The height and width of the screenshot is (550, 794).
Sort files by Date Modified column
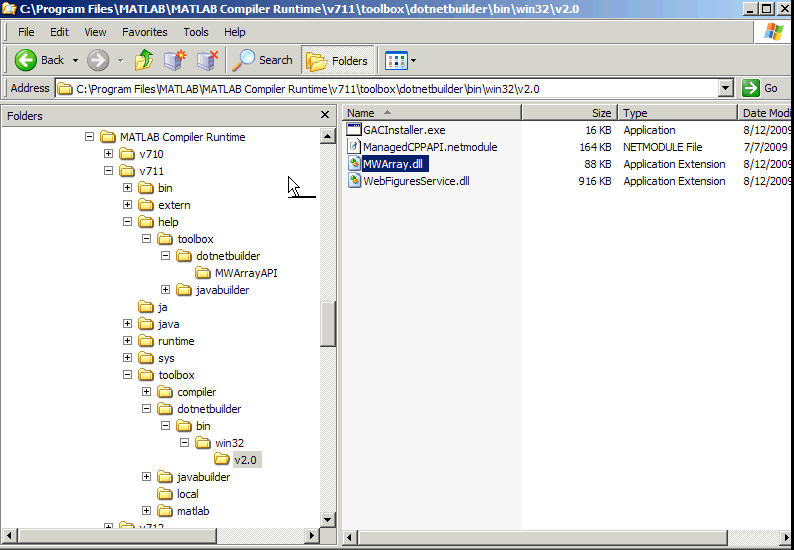pyautogui.click(x=765, y=113)
